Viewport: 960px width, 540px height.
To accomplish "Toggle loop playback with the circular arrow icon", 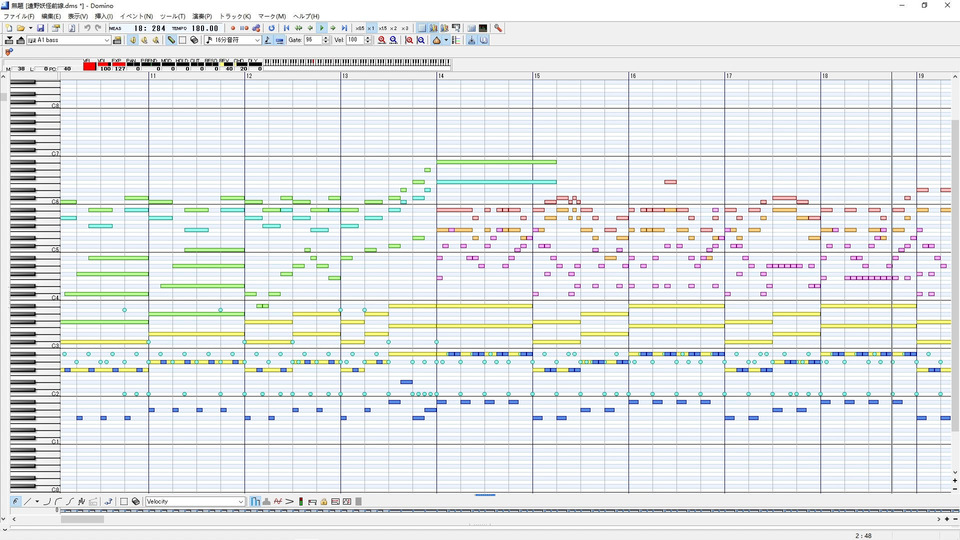I will coord(272,28).
